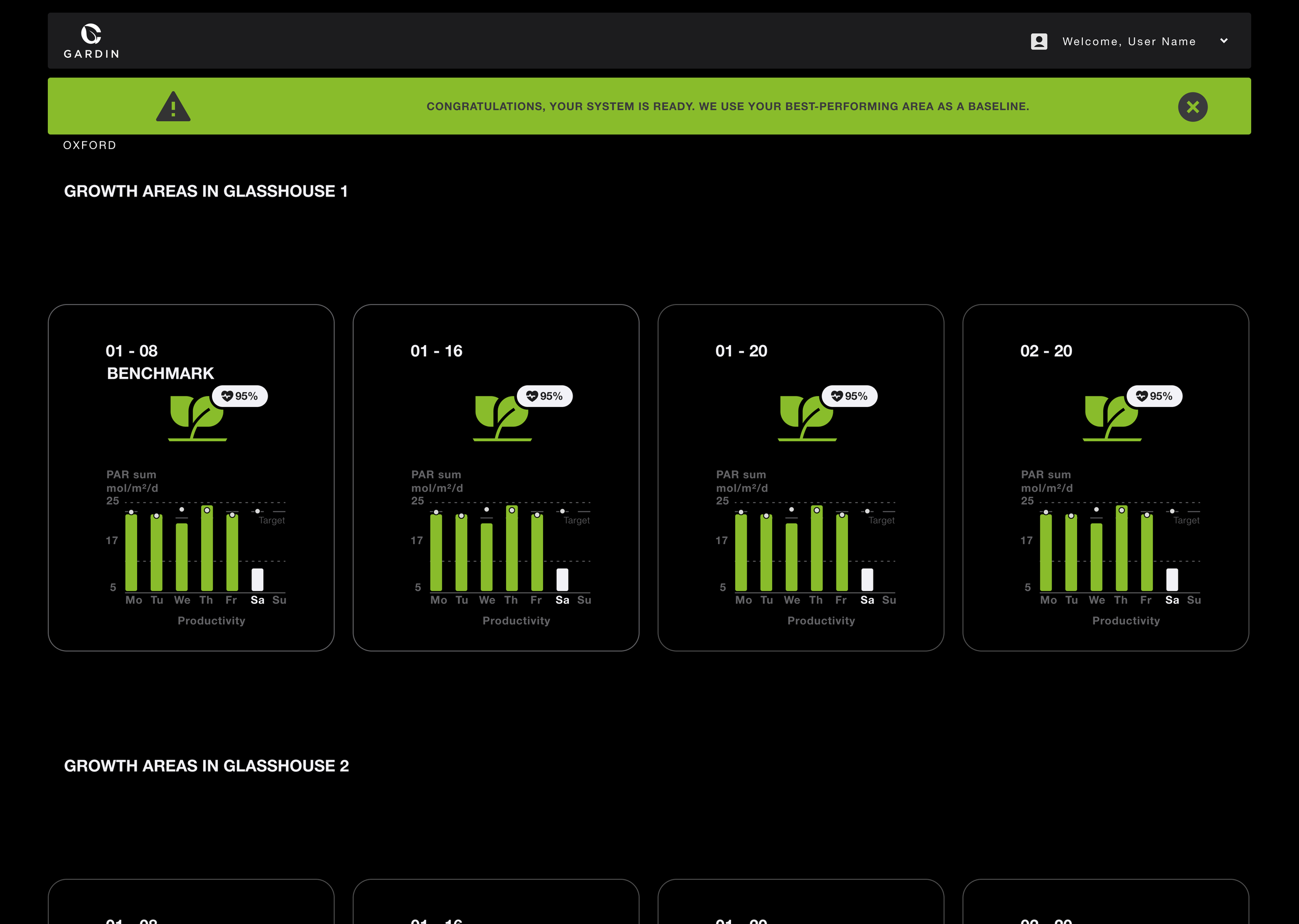1299x924 pixels.
Task: Dismiss the green congratulations banner
Action: 1192,107
